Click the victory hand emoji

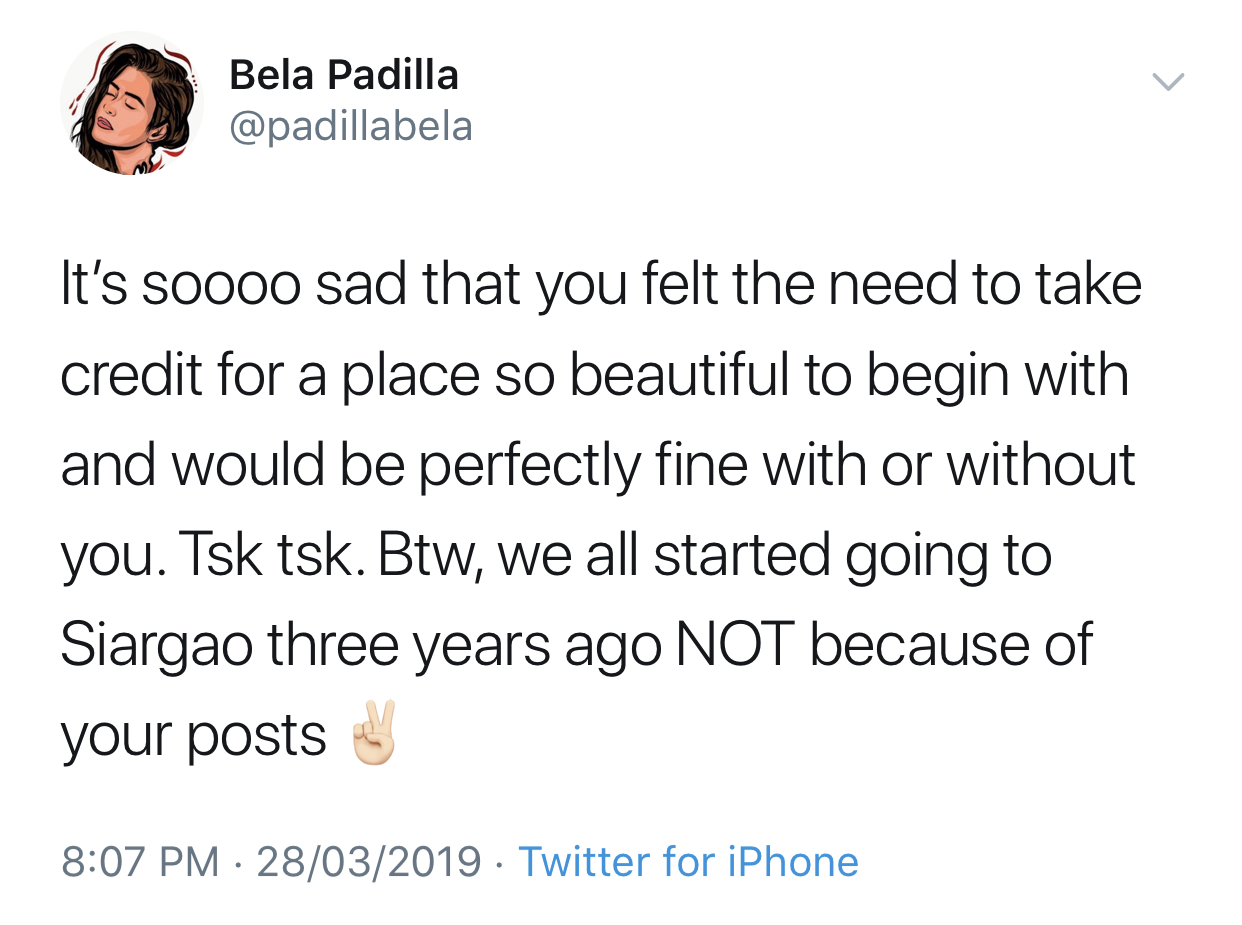pos(375,734)
